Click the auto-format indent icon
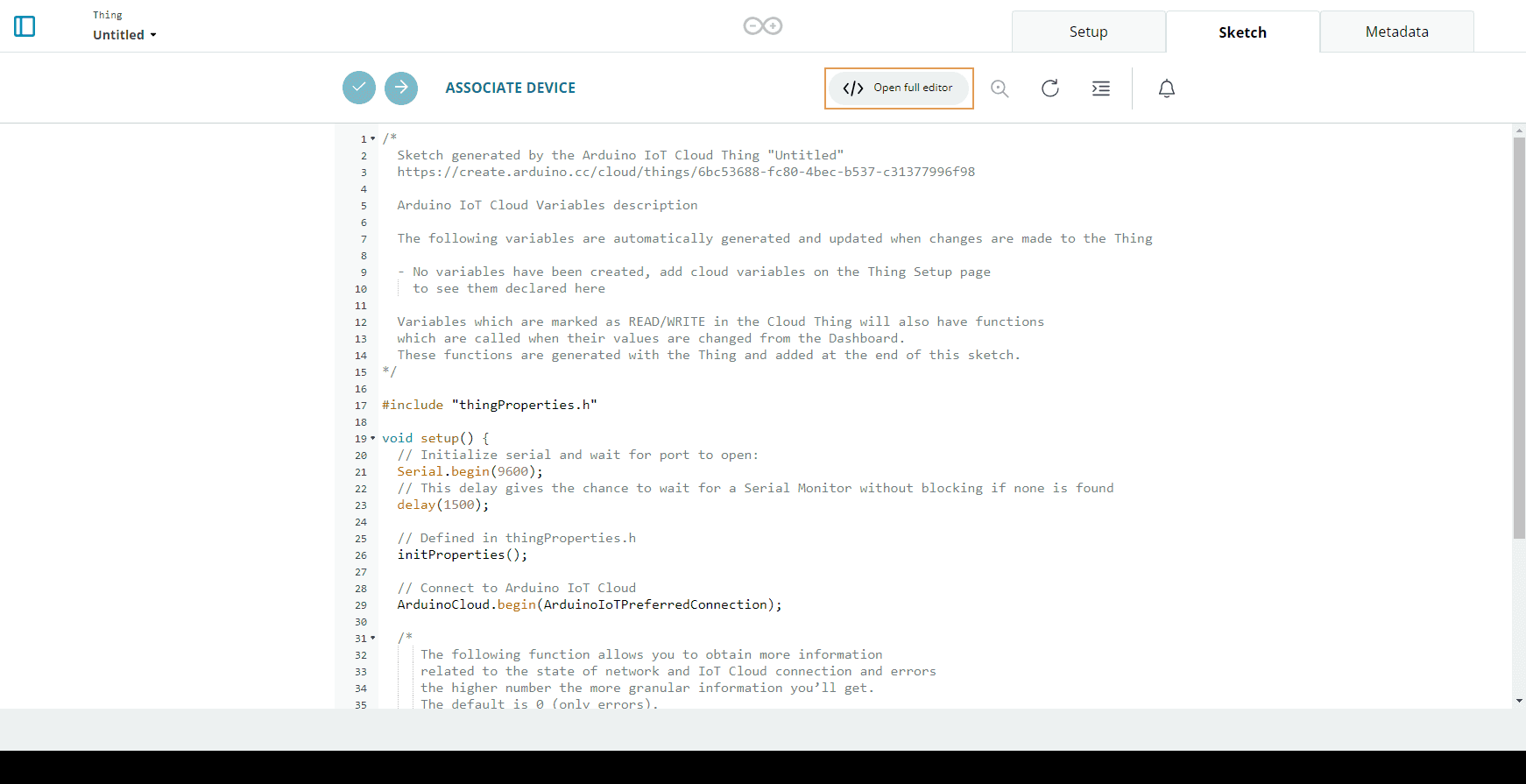Viewport: 1526px width, 784px height. [1101, 88]
